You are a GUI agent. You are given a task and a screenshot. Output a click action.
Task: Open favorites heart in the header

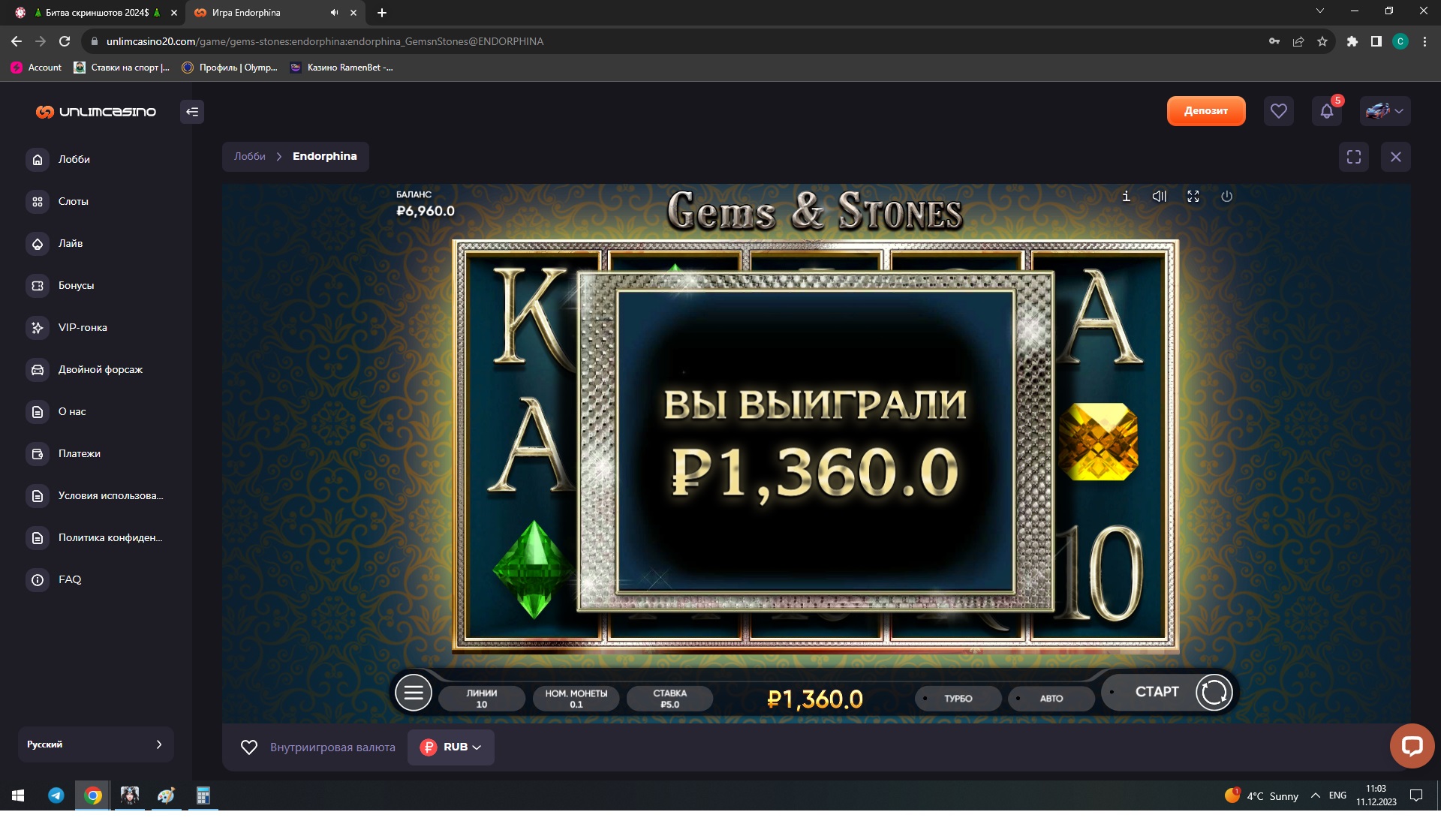pyautogui.click(x=1278, y=112)
